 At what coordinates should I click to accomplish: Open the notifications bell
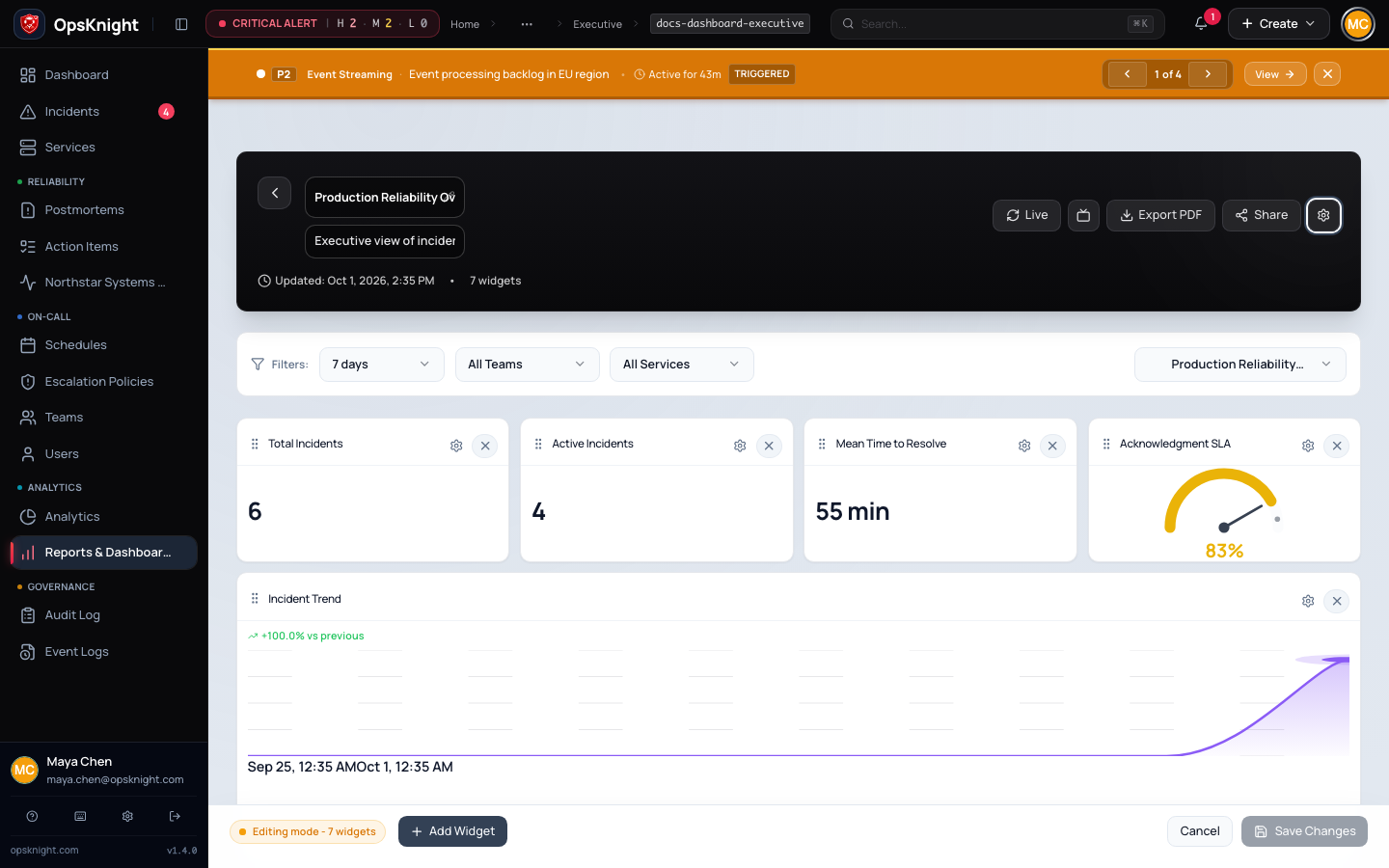[x=1201, y=24]
